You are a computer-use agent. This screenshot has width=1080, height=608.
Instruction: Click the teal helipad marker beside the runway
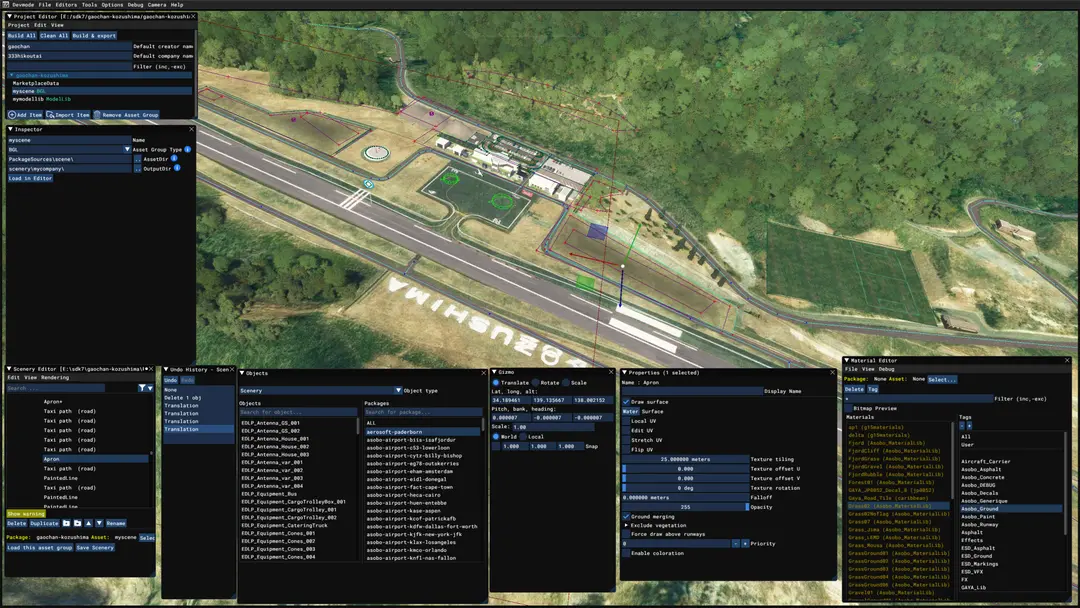click(369, 184)
